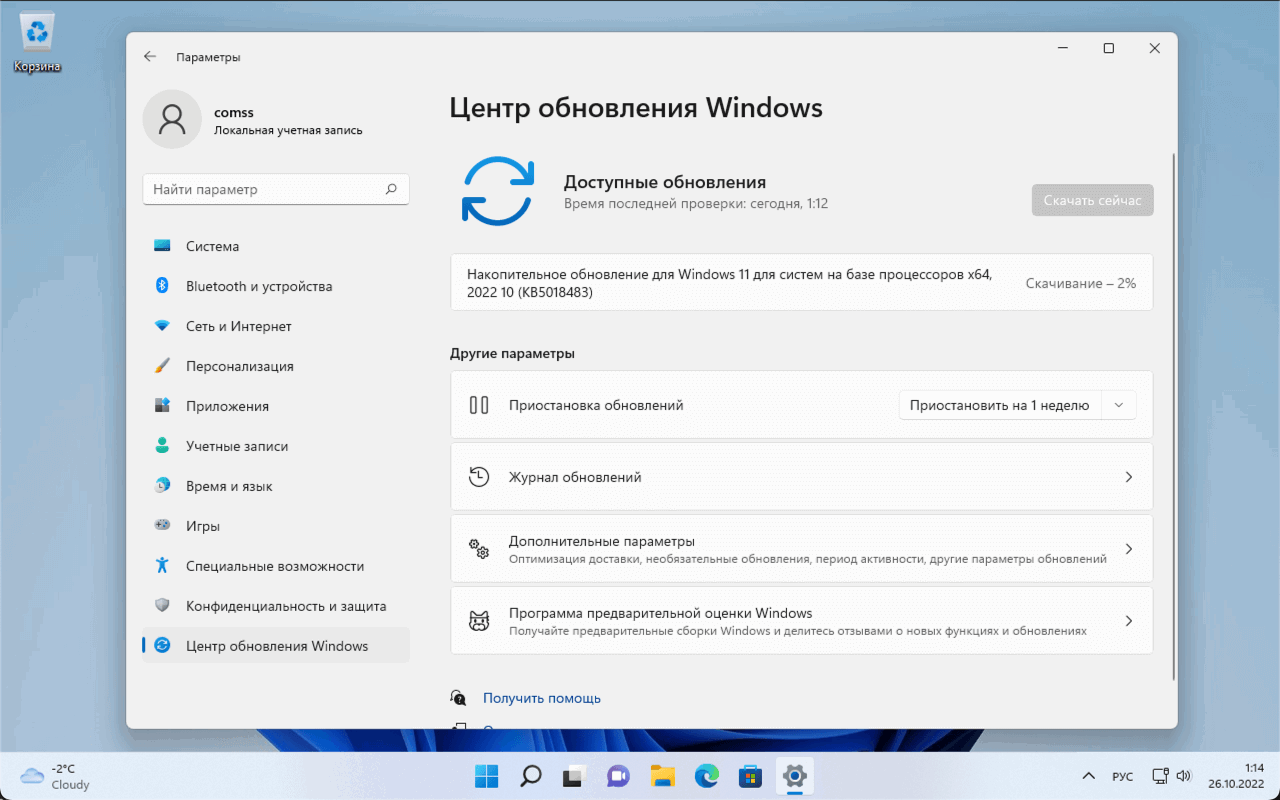
Task: Click the Журнал обновлений history clock icon
Action: tap(479, 477)
